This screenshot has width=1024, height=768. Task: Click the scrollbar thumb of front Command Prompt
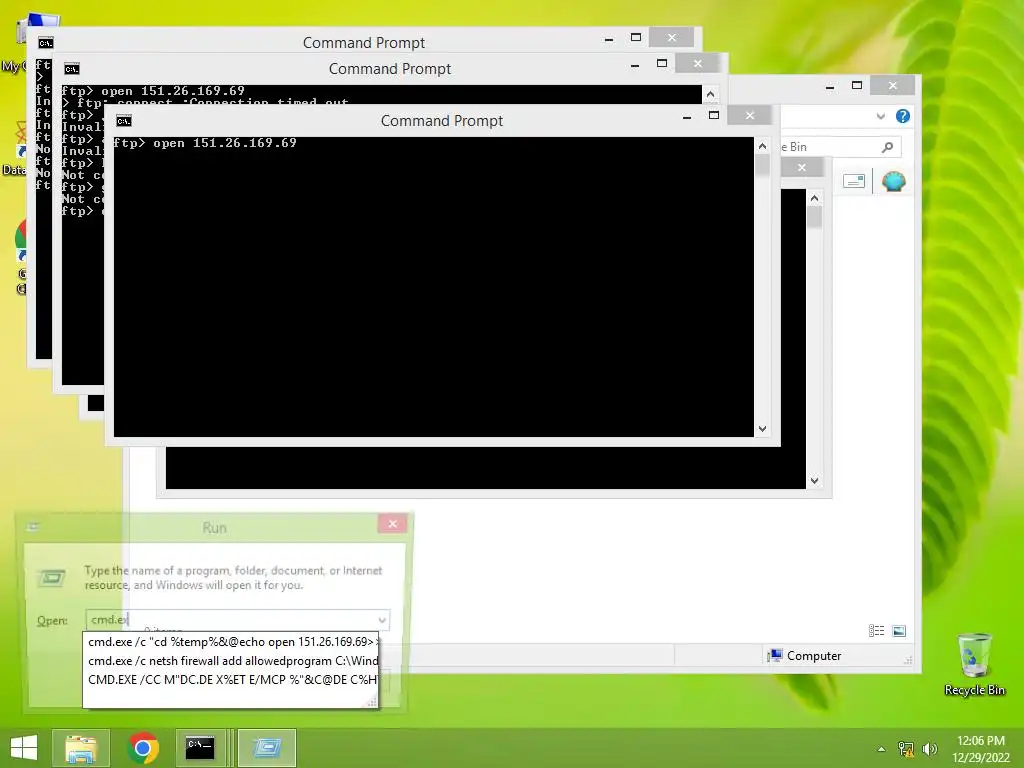762,165
